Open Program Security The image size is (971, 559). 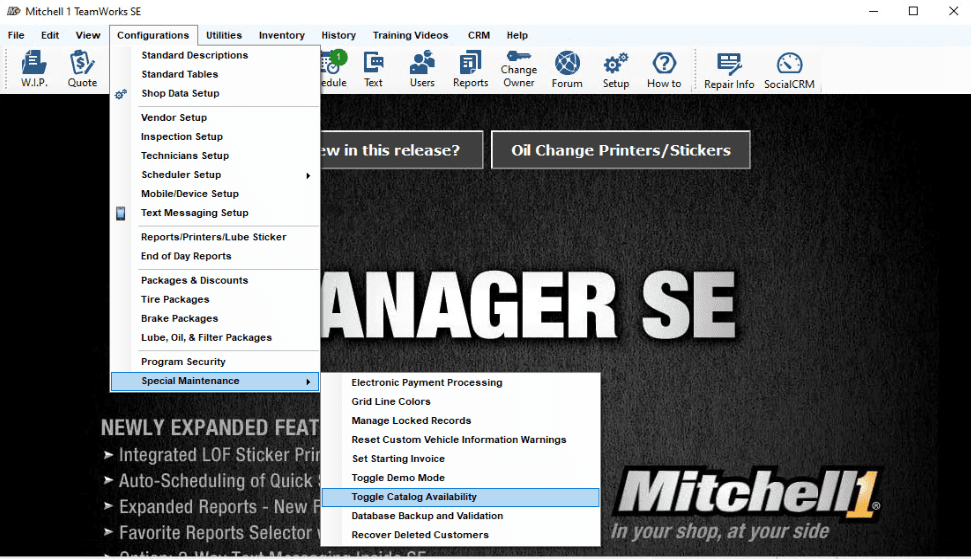click(183, 362)
